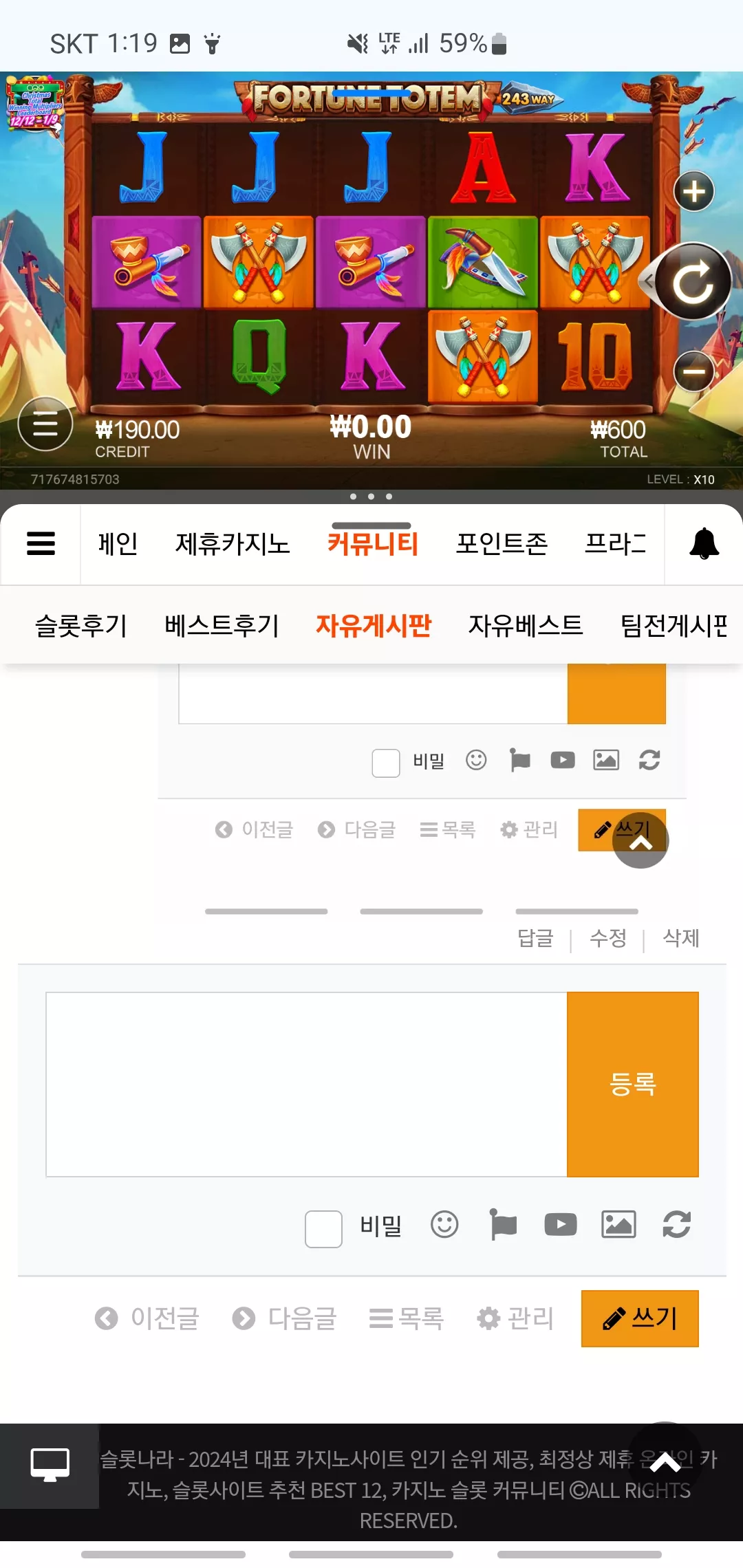The height and width of the screenshot is (1568, 743).
Task: Click 답글 reply link
Action: click(535, 938)
